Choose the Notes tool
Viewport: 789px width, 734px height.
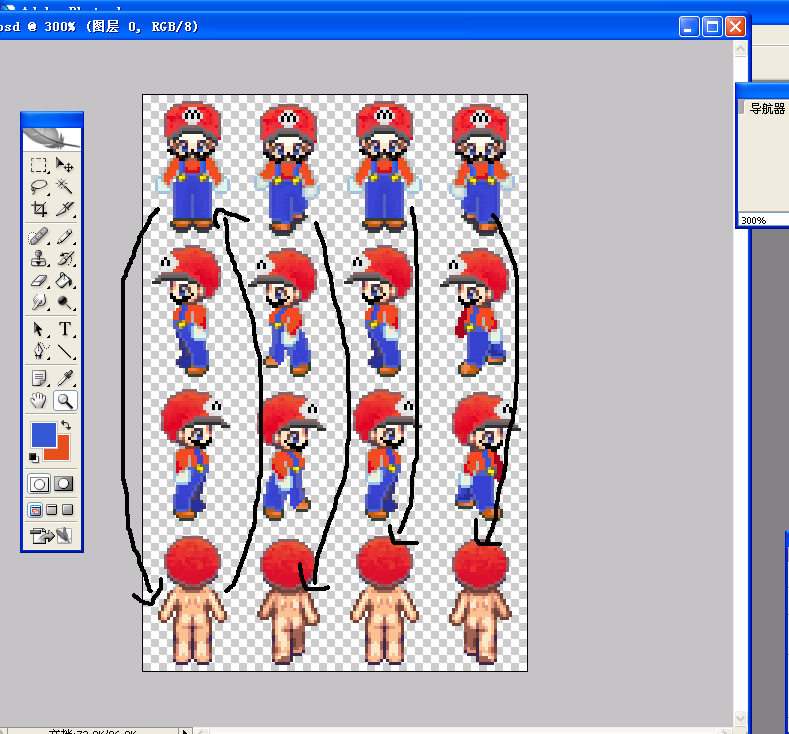[39, 378]
